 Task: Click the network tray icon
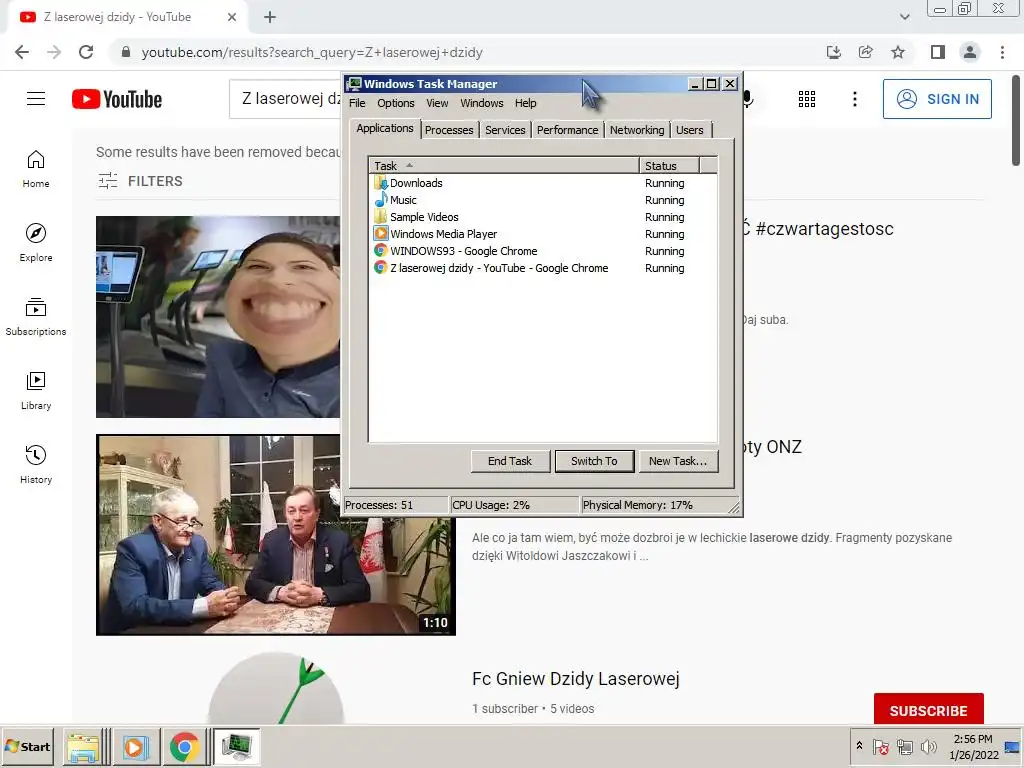[x=904, y=746]
